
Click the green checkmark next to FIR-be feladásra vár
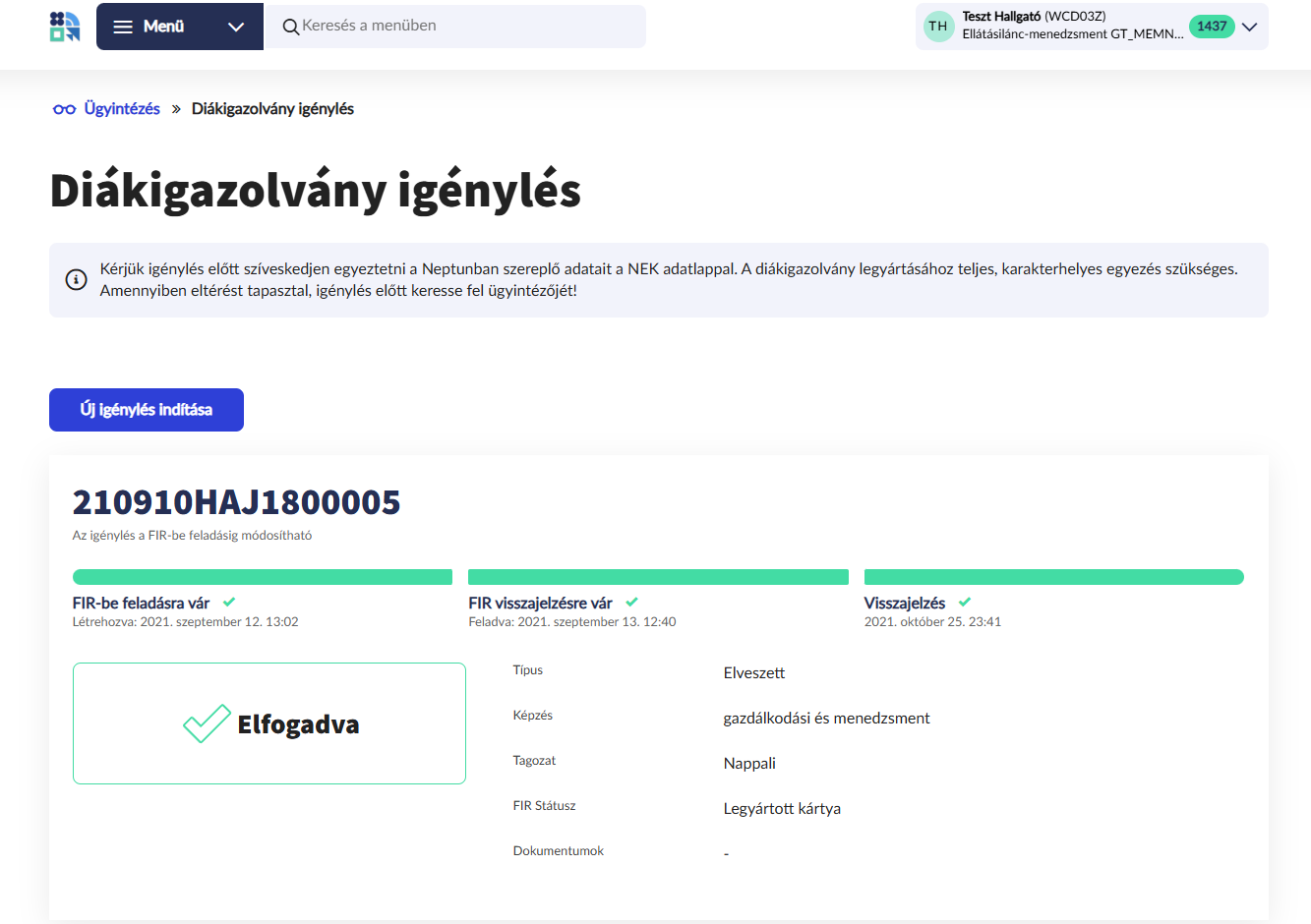227,603
